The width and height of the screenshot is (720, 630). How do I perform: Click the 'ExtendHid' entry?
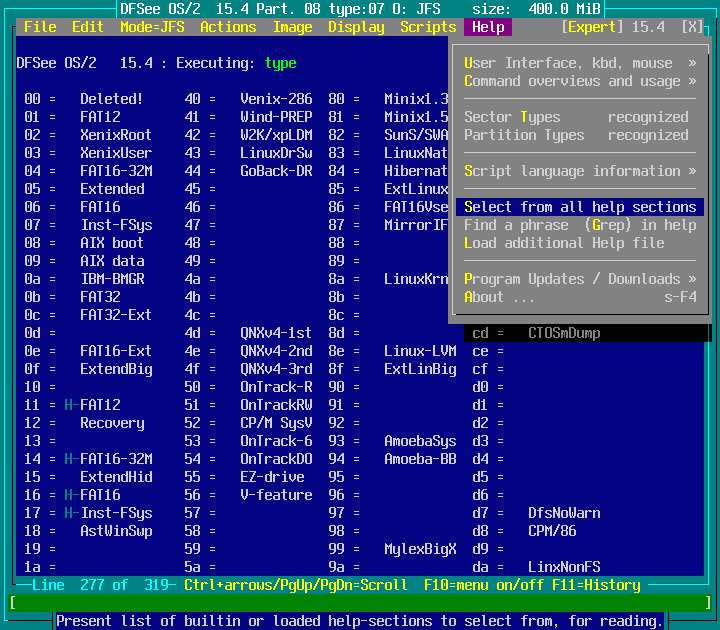click(116, 477)
